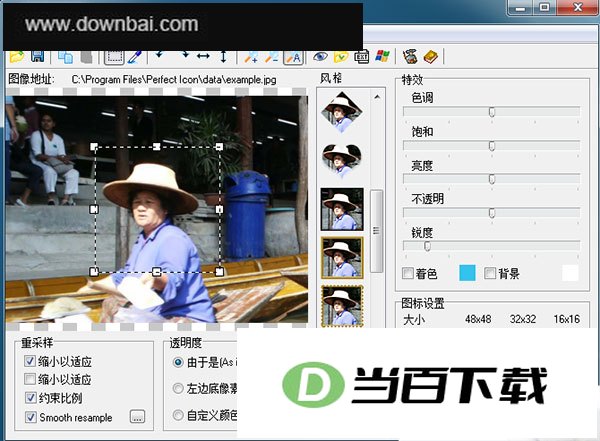Click the grayed paste icon
Screen dimensions: 600x441
(87, 57)
